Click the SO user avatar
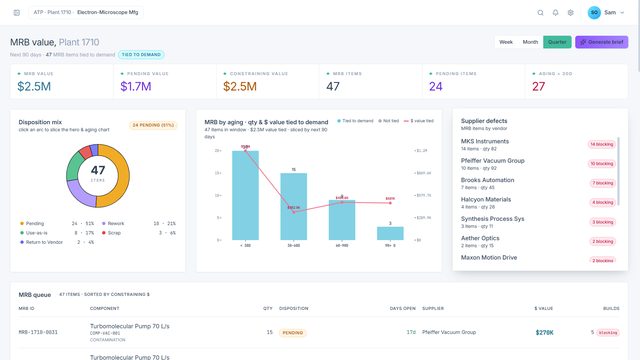 click(594, 13)
